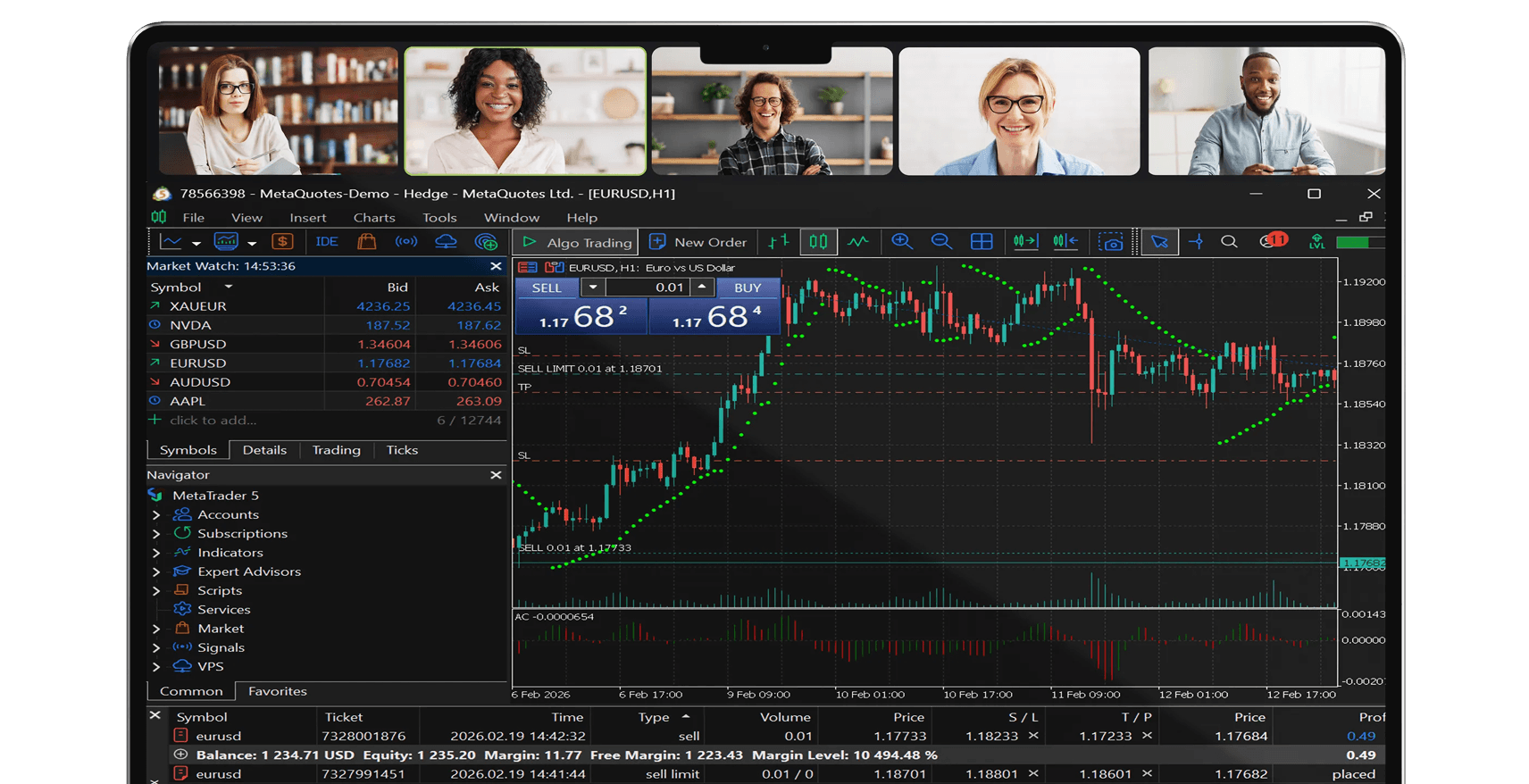Image resolution: width=1529 pixels, height=784 pixels.
Task: Open the Signals toolbar icon
Action: click(406, 242)
